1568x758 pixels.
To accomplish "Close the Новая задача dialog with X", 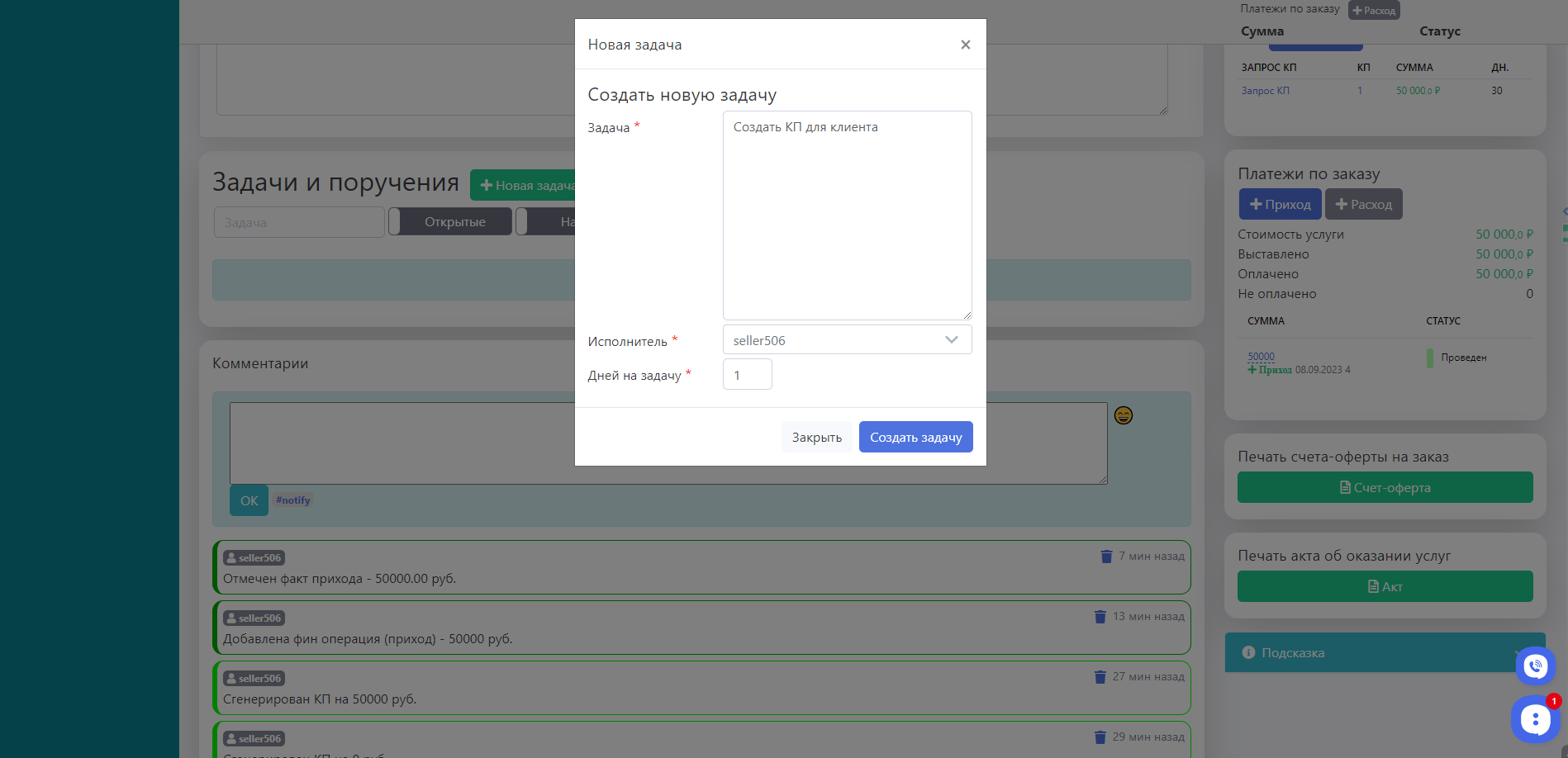I will coord(965,45).
